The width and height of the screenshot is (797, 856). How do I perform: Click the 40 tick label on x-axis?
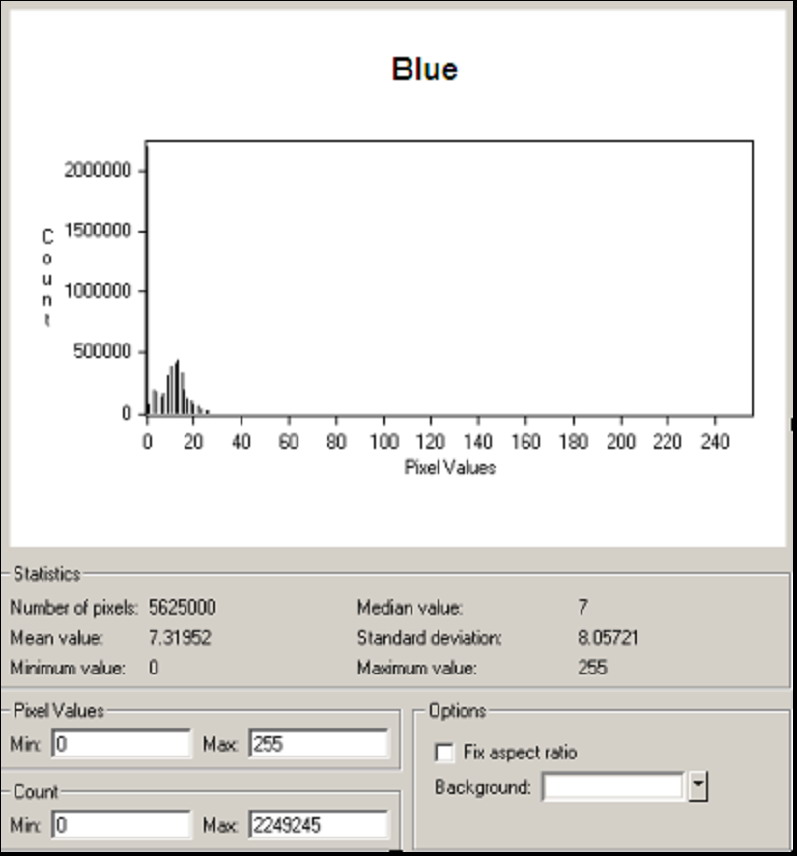pos(241,441)
